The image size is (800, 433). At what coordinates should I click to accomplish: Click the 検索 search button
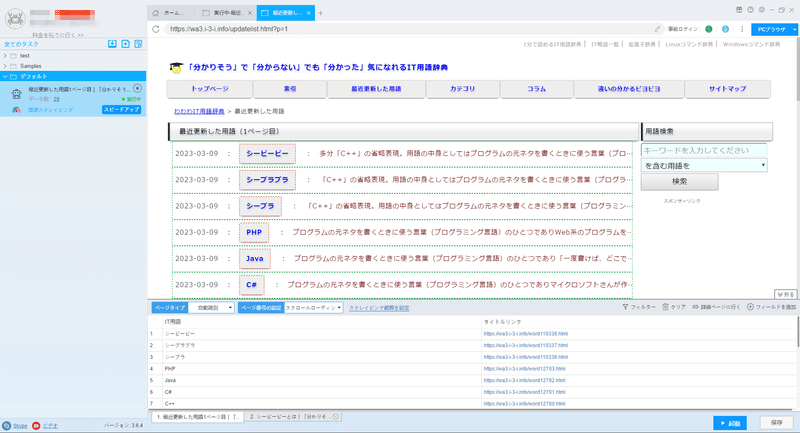pyautogui.click(x=680, y=182)
